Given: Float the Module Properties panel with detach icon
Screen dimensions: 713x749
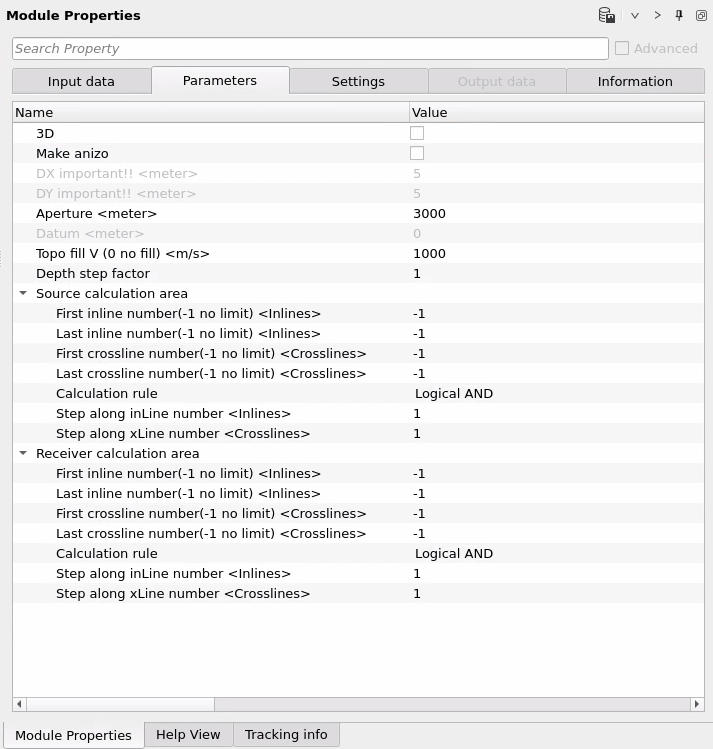Looking at the screenshot, I should click(x=701, y=15).
